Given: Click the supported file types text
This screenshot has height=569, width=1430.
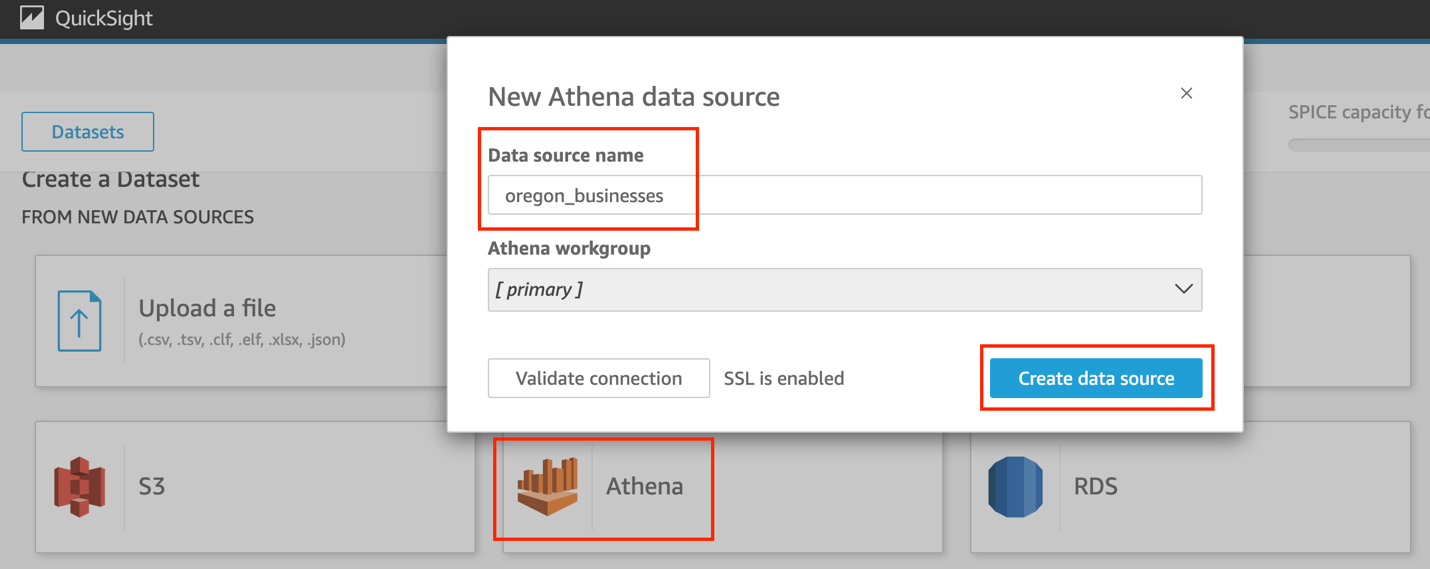Looking at the screenshot, I should point(242,340).
